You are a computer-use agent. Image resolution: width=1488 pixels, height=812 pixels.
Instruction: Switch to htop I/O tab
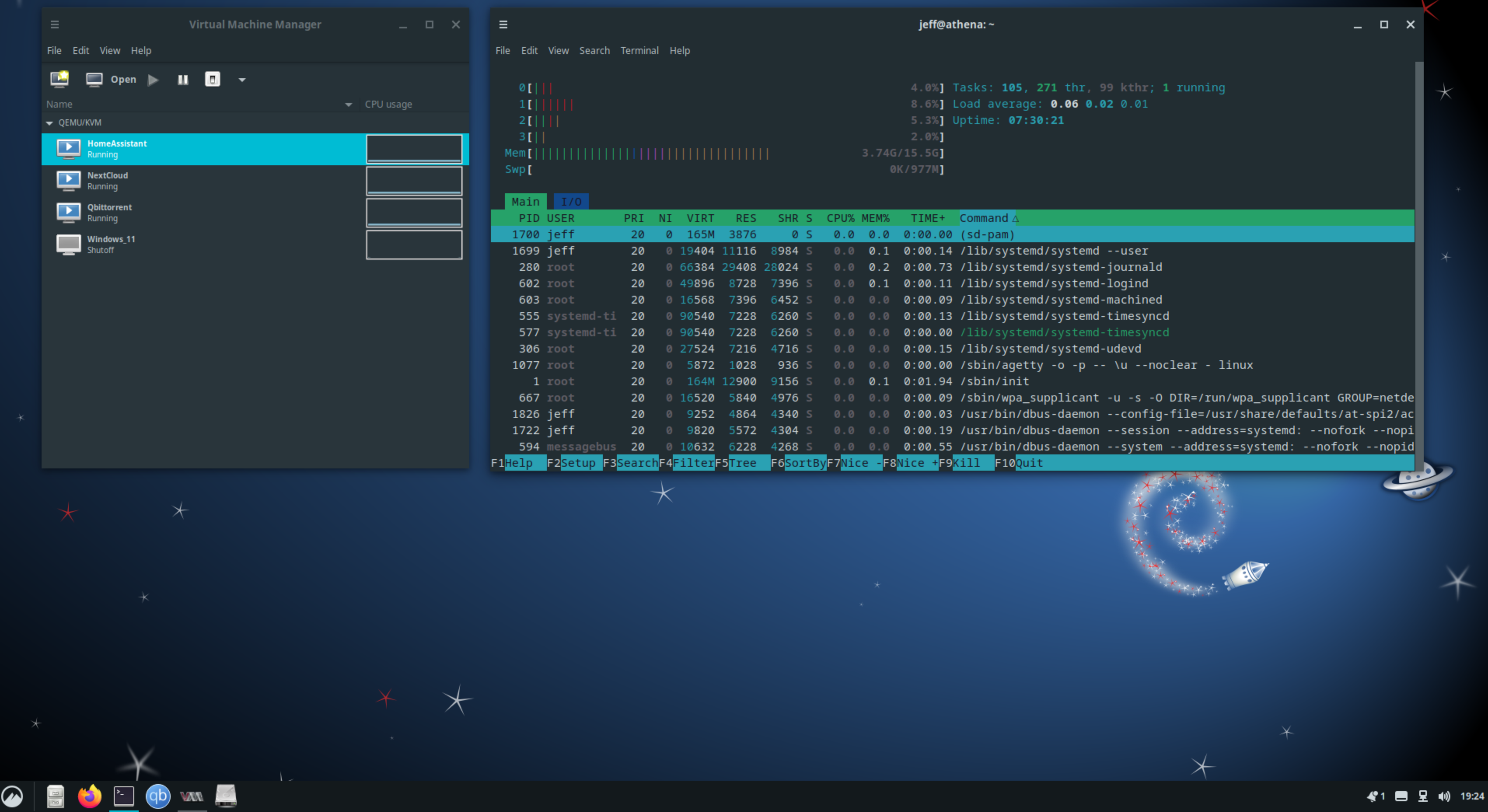point(571,202)
